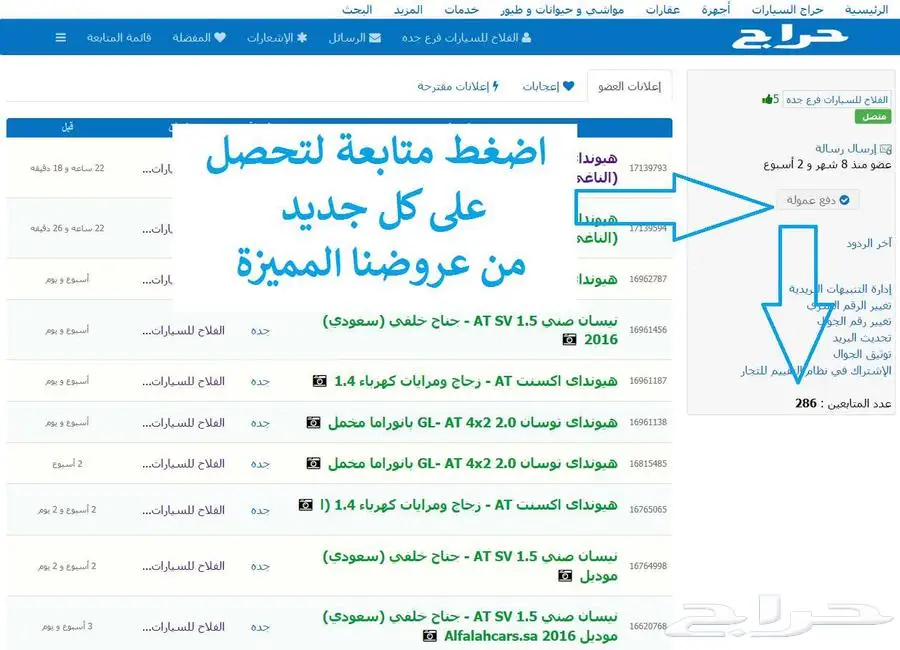The height and width of the screenshot is (650, 900).
Task: Switch to إعلانات العضو tab
Action: tap(629, 87)
